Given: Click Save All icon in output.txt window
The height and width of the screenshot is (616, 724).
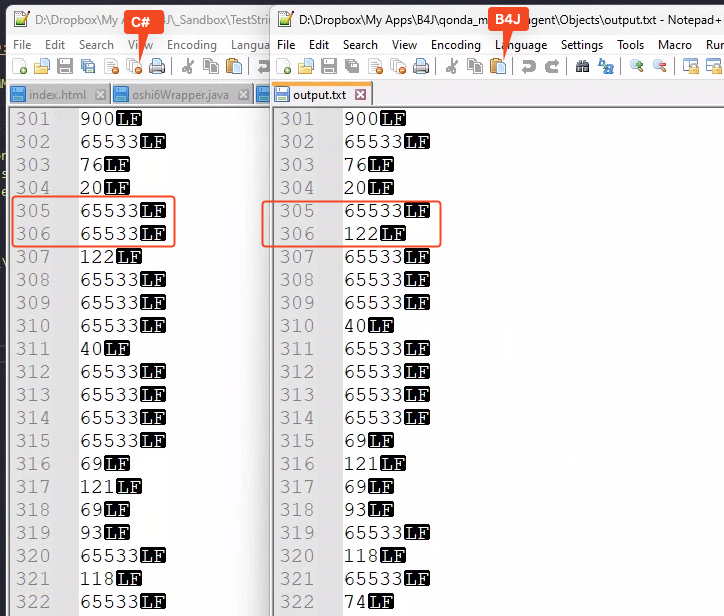Looking at the screenshot, I should (352, 66).
